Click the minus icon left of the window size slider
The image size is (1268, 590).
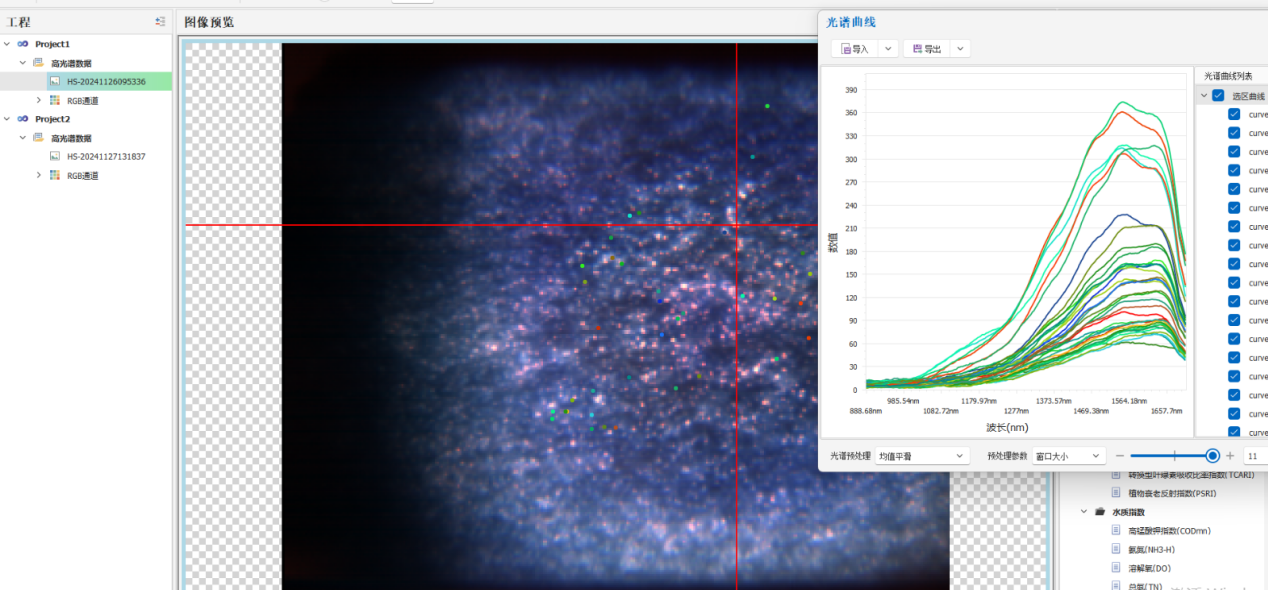1120,456
